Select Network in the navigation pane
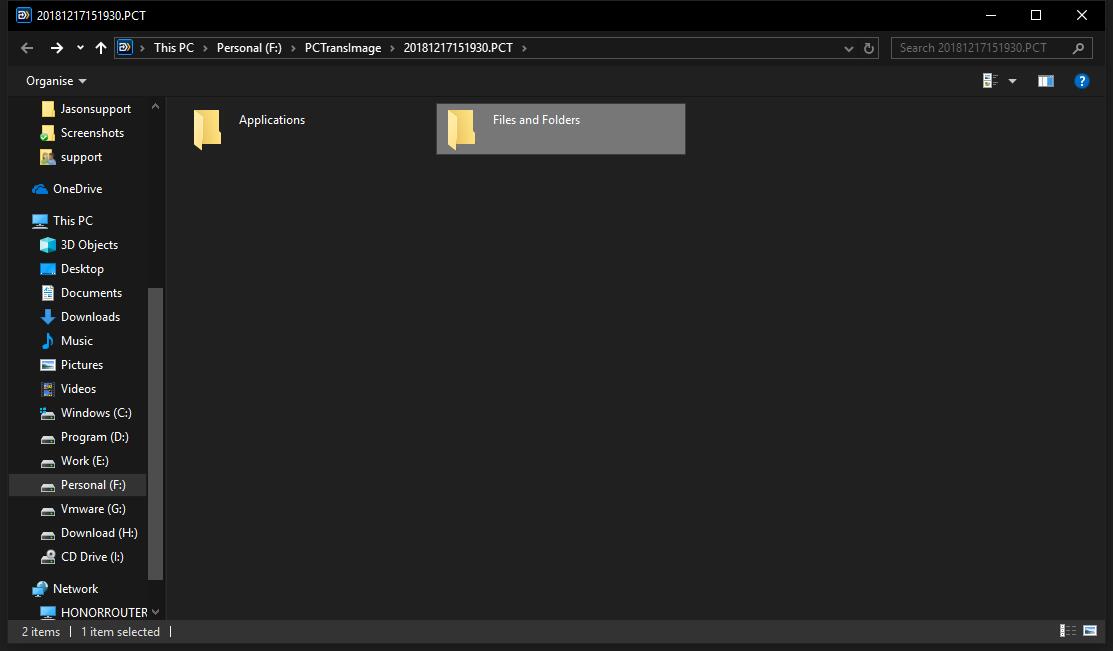This screenshot has height=651, width=1113. (65, 589)
